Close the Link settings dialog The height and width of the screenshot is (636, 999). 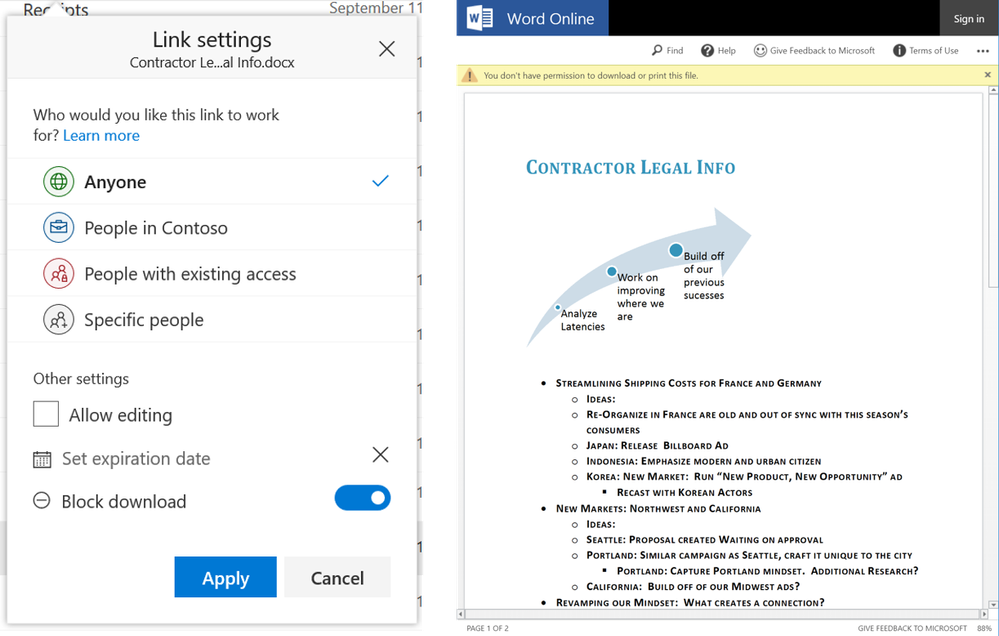pos(387,49)
